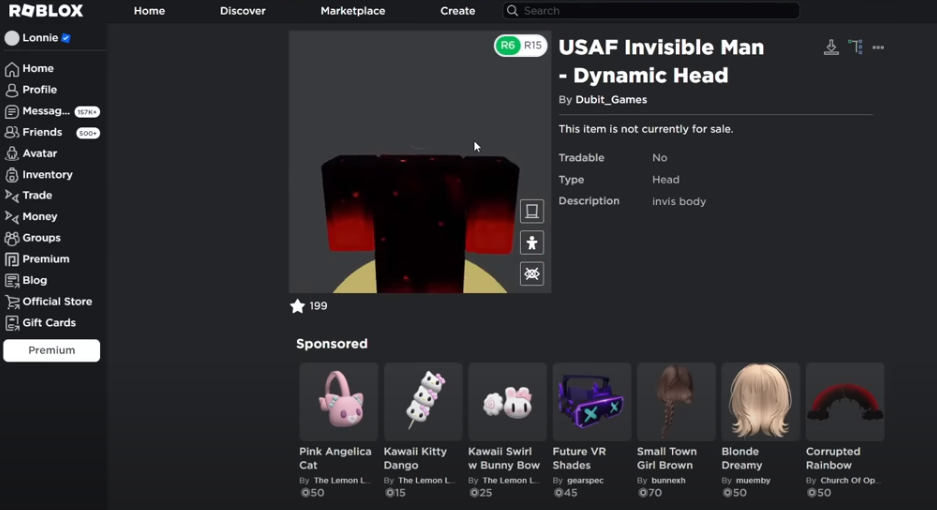Open Pink Angelica Cat sponsored item
The height and width of the screenshot is (510, 937).
click(x=339, y=402)
